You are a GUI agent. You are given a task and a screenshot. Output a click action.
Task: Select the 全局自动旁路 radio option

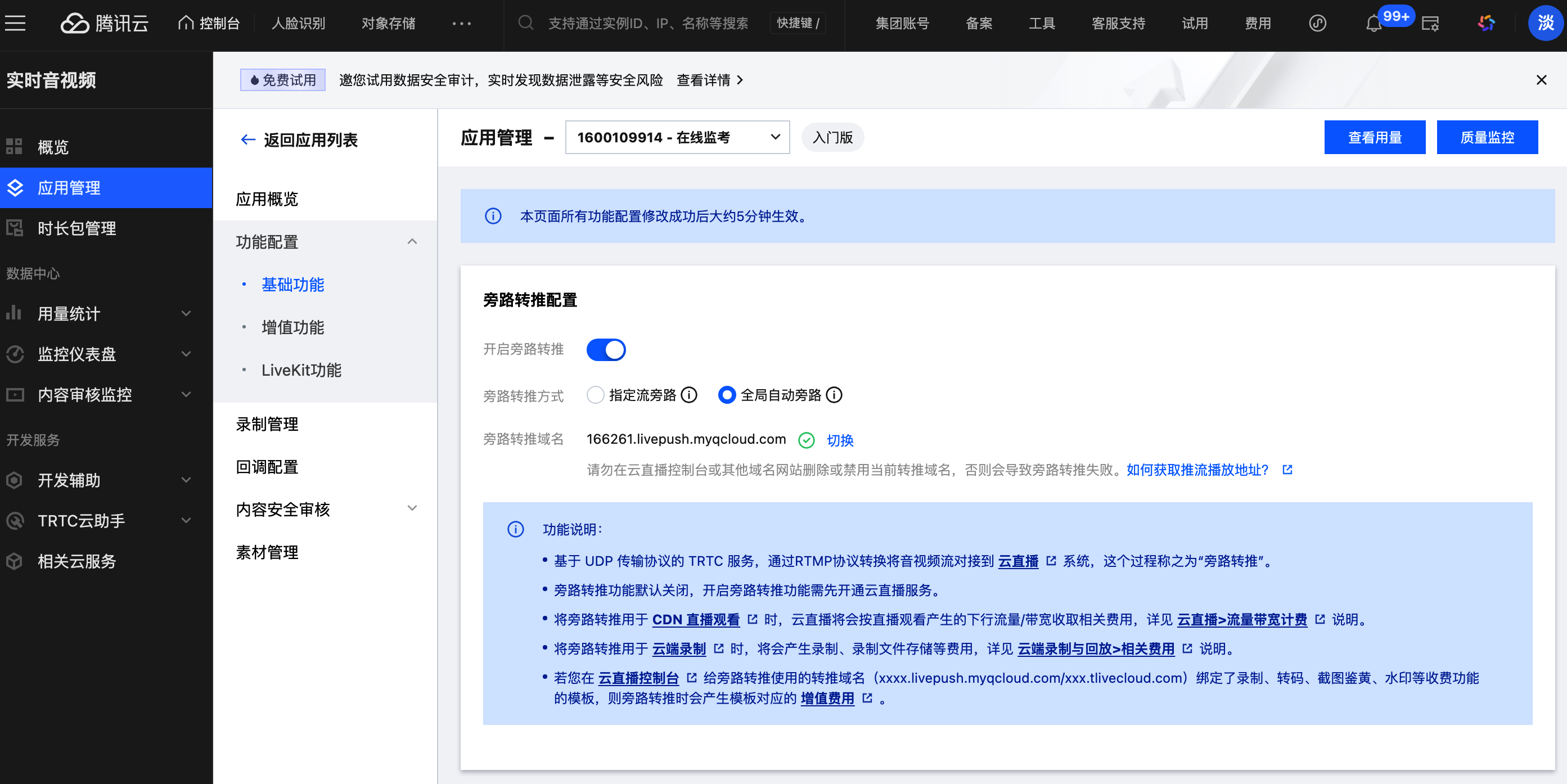[x=727, y=395]
